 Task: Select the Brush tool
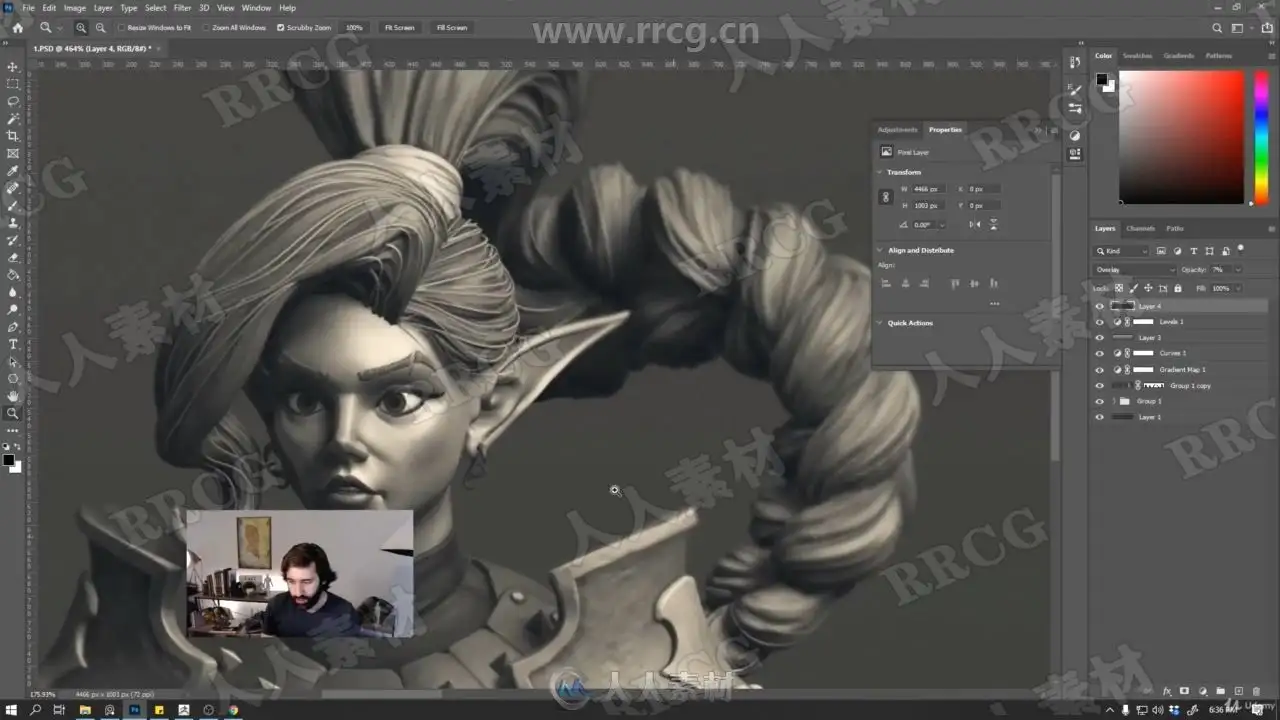pos(13,205)
